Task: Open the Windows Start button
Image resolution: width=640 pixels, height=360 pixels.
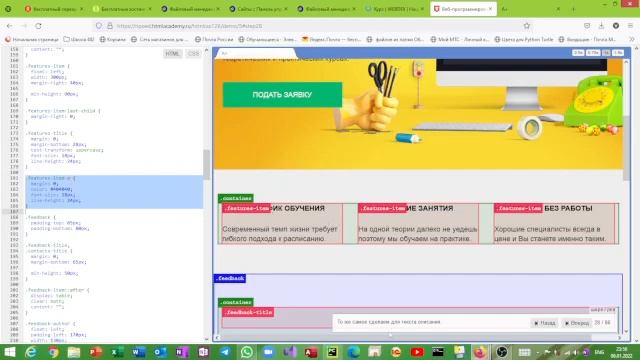Action: tap(9, 352)
